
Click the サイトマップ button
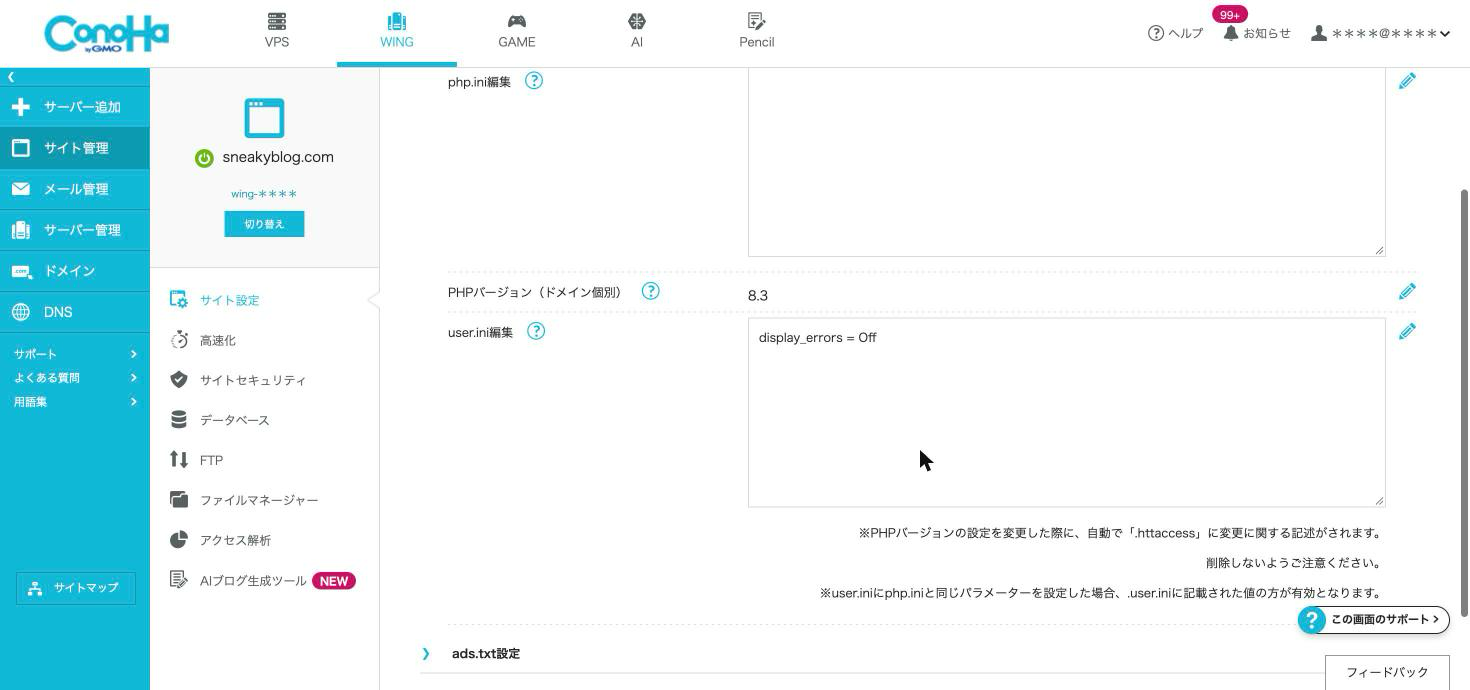[76, 588]
